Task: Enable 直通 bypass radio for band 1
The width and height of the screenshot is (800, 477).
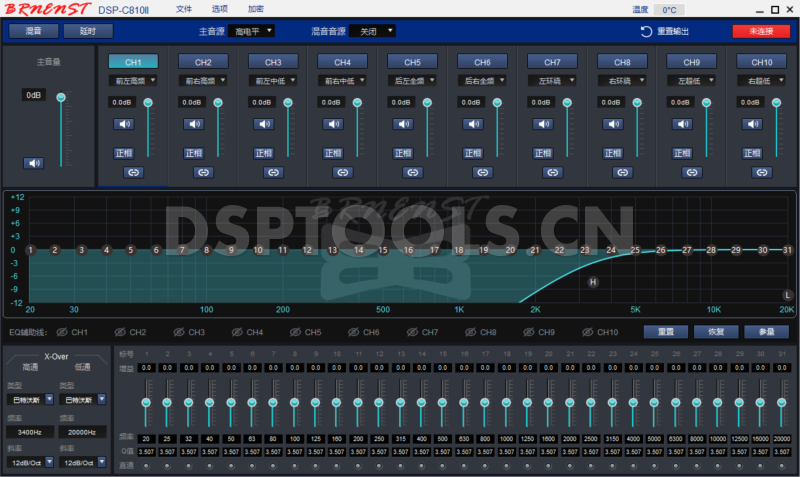Action: pos(146,466)
